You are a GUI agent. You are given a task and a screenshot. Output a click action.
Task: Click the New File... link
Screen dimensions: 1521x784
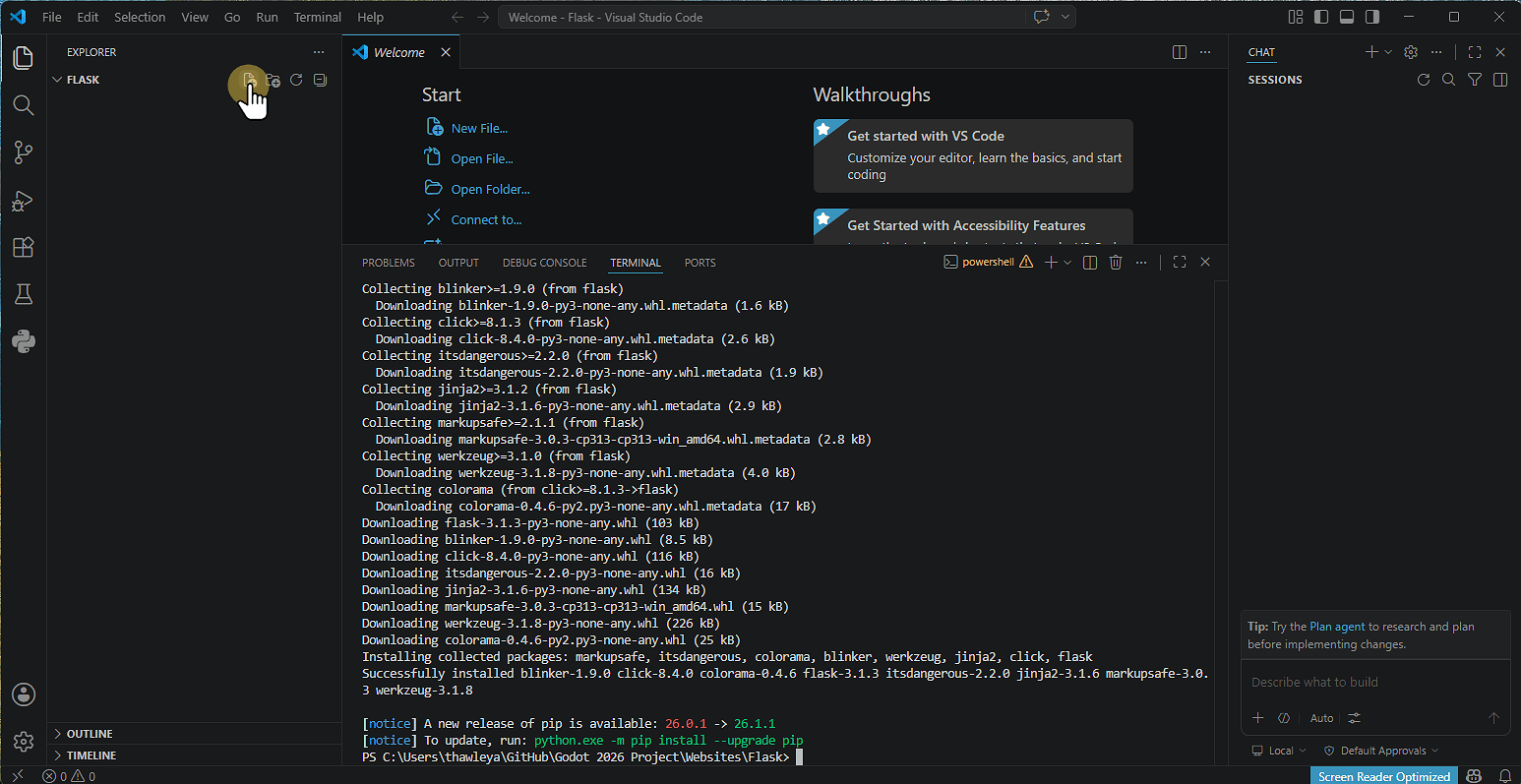coord(479,128)
